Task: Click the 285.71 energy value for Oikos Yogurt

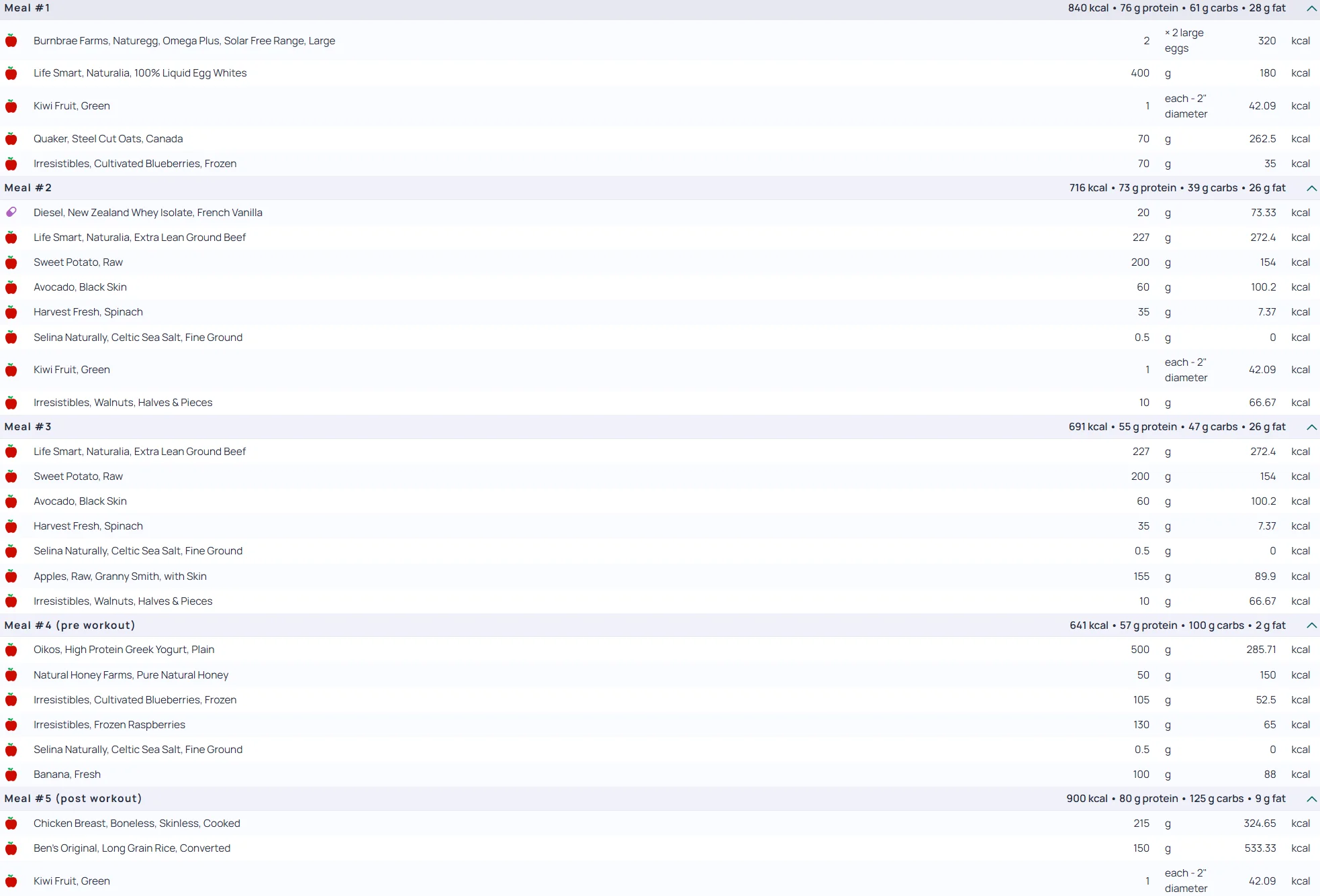Action: pyautogui.click(x=1261, y=650)
